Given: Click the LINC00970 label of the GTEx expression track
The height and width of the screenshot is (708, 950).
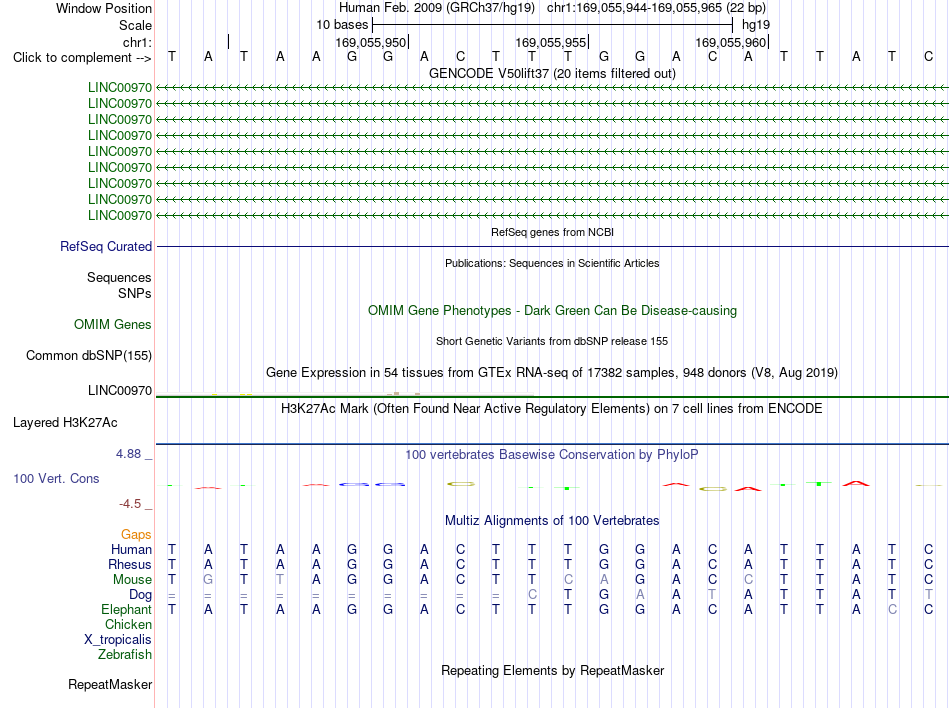Looking at the screenshot, I should [x=119, y=391].
